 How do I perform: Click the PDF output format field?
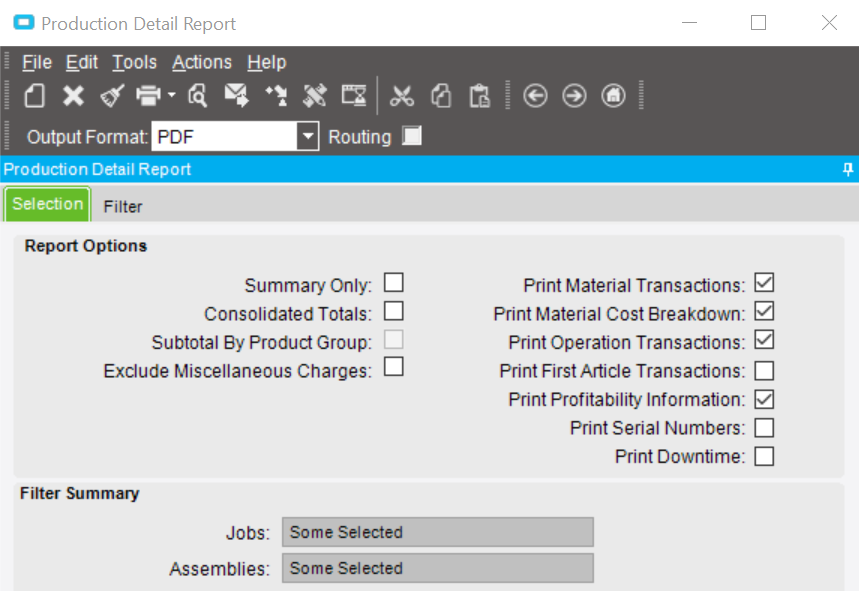point(225,136)
